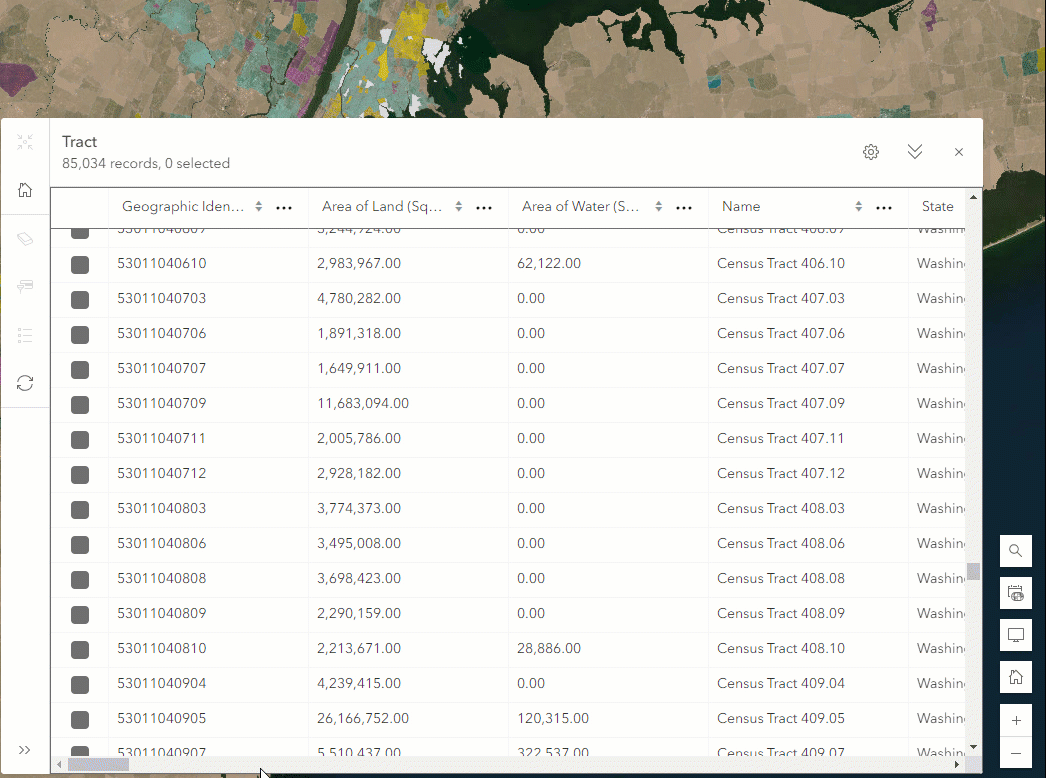This screenshot has width=1046, height=778.
Task: Click the filter icon in the left sidebar
Action: click(25, 287)
